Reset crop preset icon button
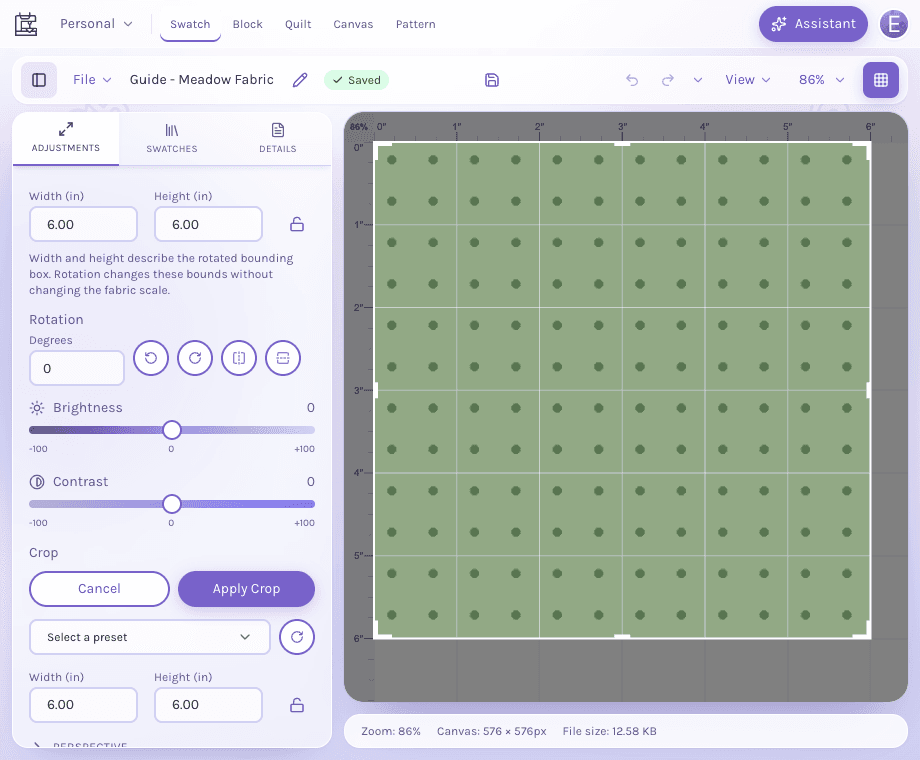Viewport: 920px width, 760px height. click(x=297, y=637)
